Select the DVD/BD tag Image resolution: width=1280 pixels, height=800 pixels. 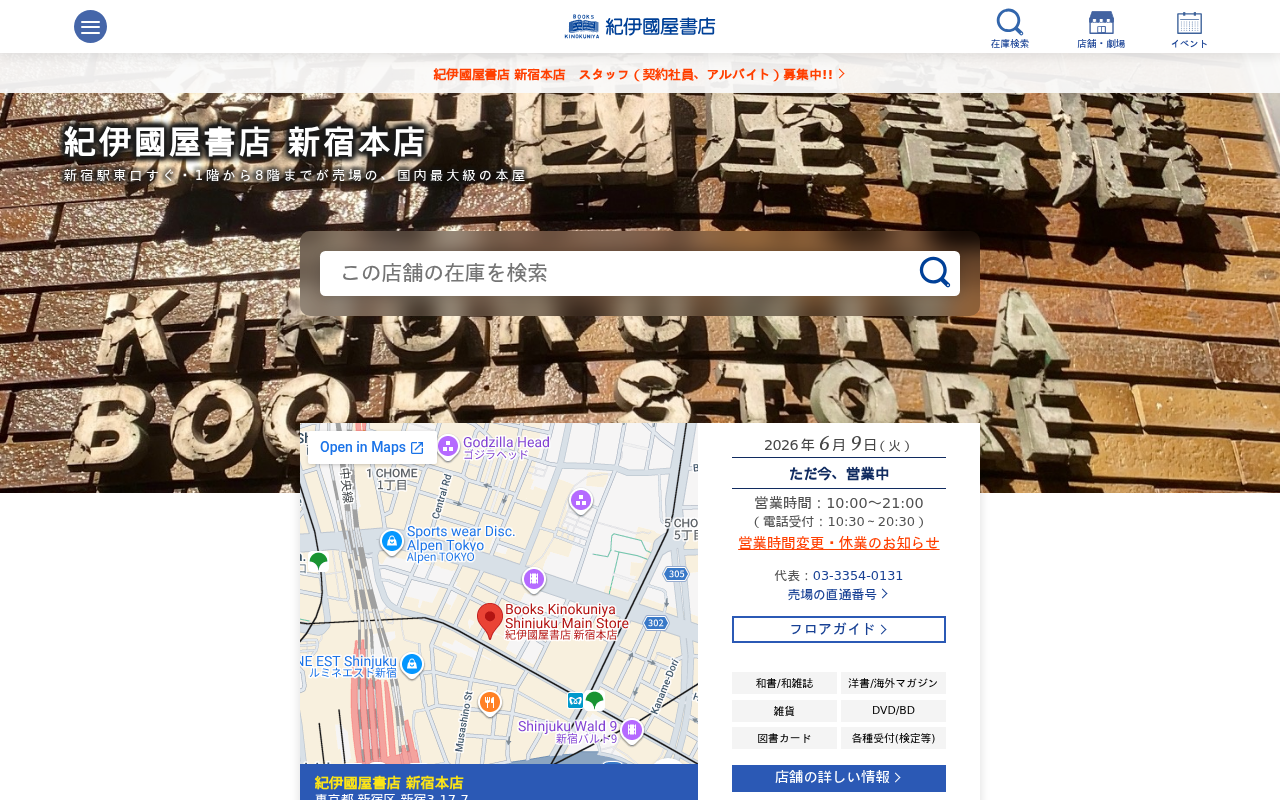click(893, 711)
